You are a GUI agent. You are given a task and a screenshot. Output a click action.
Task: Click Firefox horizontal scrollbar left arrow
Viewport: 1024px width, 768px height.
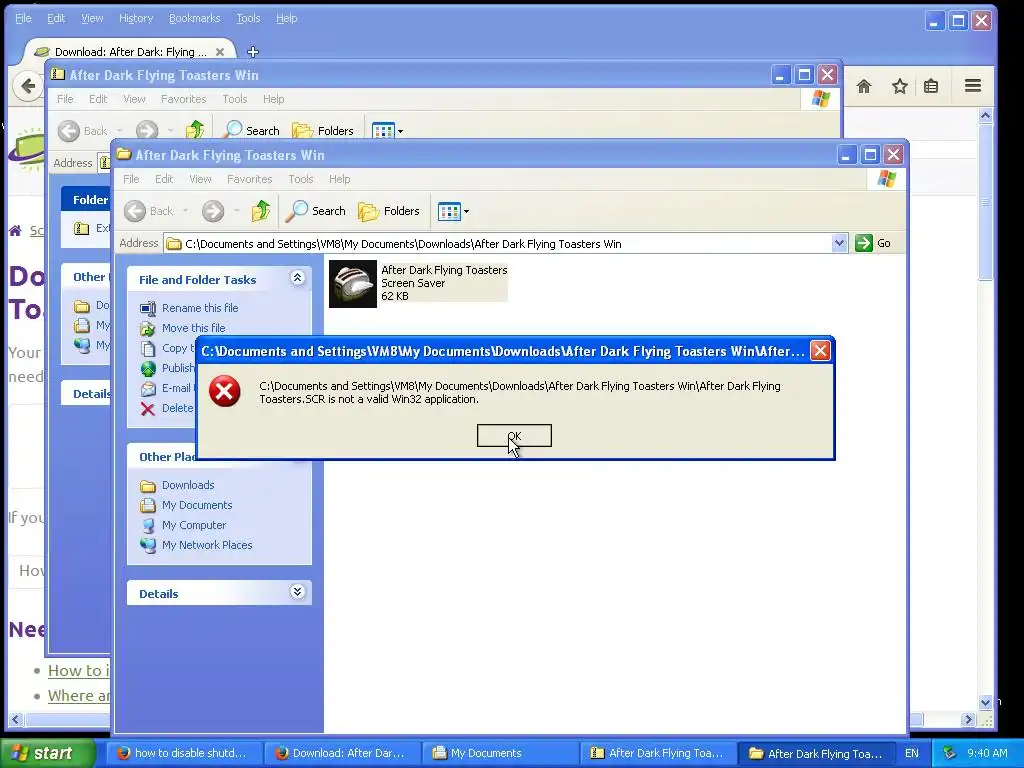point(16,720)
